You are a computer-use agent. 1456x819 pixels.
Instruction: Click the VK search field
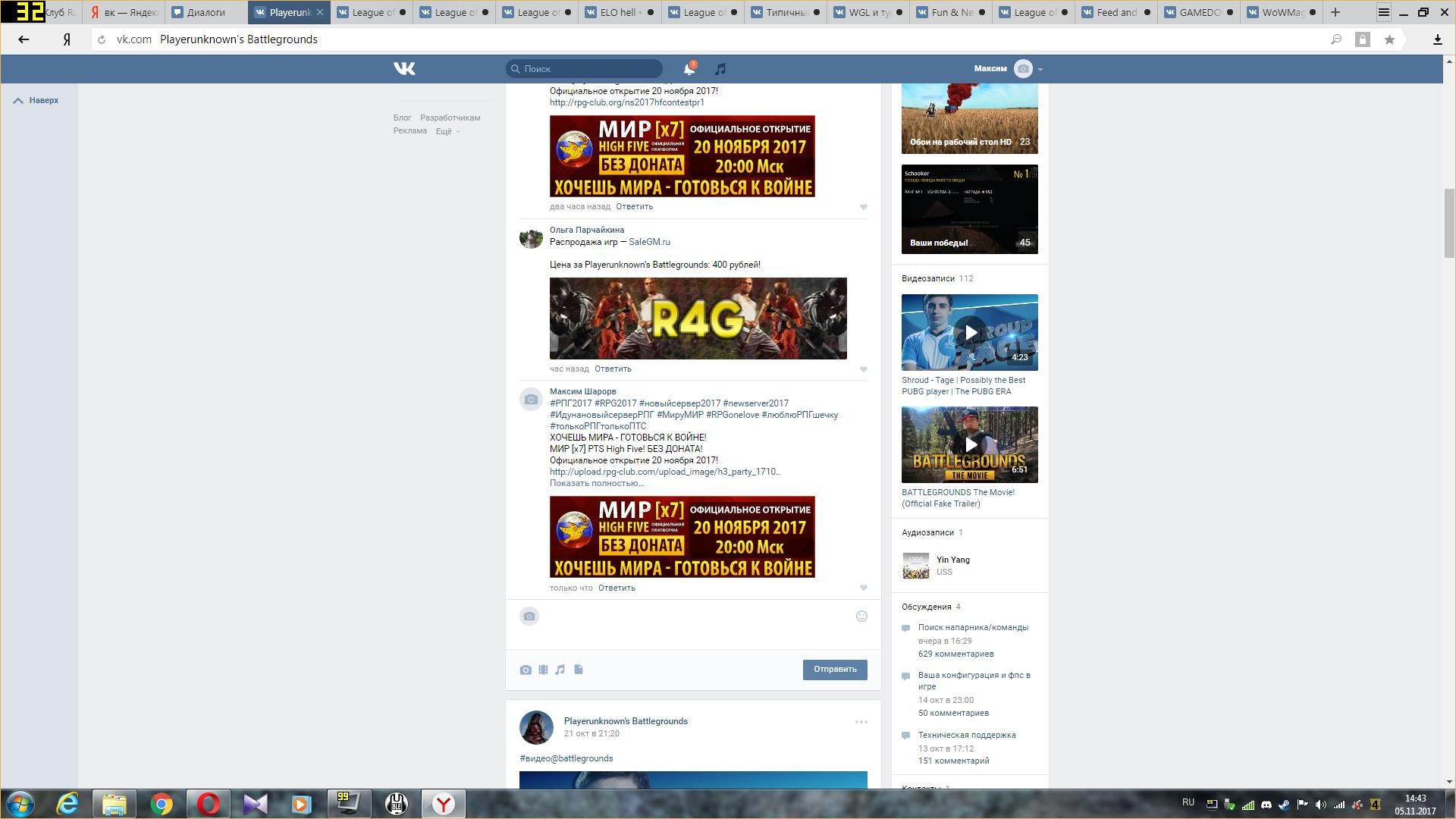(x=584, y=69)
